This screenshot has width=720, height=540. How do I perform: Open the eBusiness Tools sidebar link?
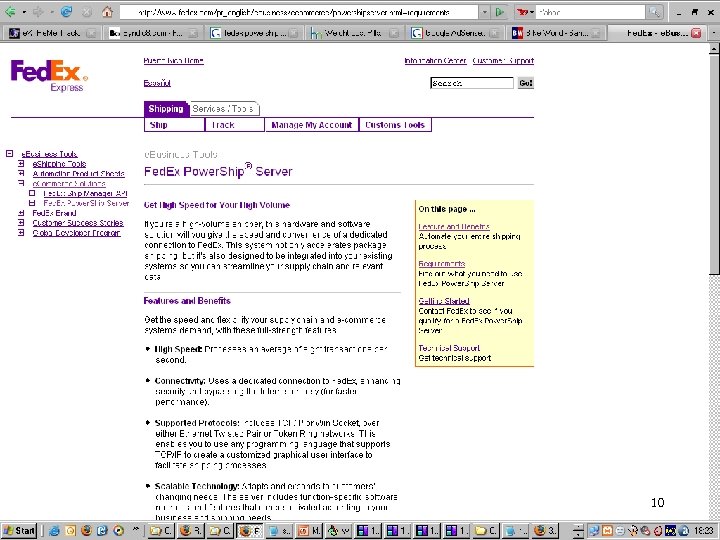tap(49, 154)
